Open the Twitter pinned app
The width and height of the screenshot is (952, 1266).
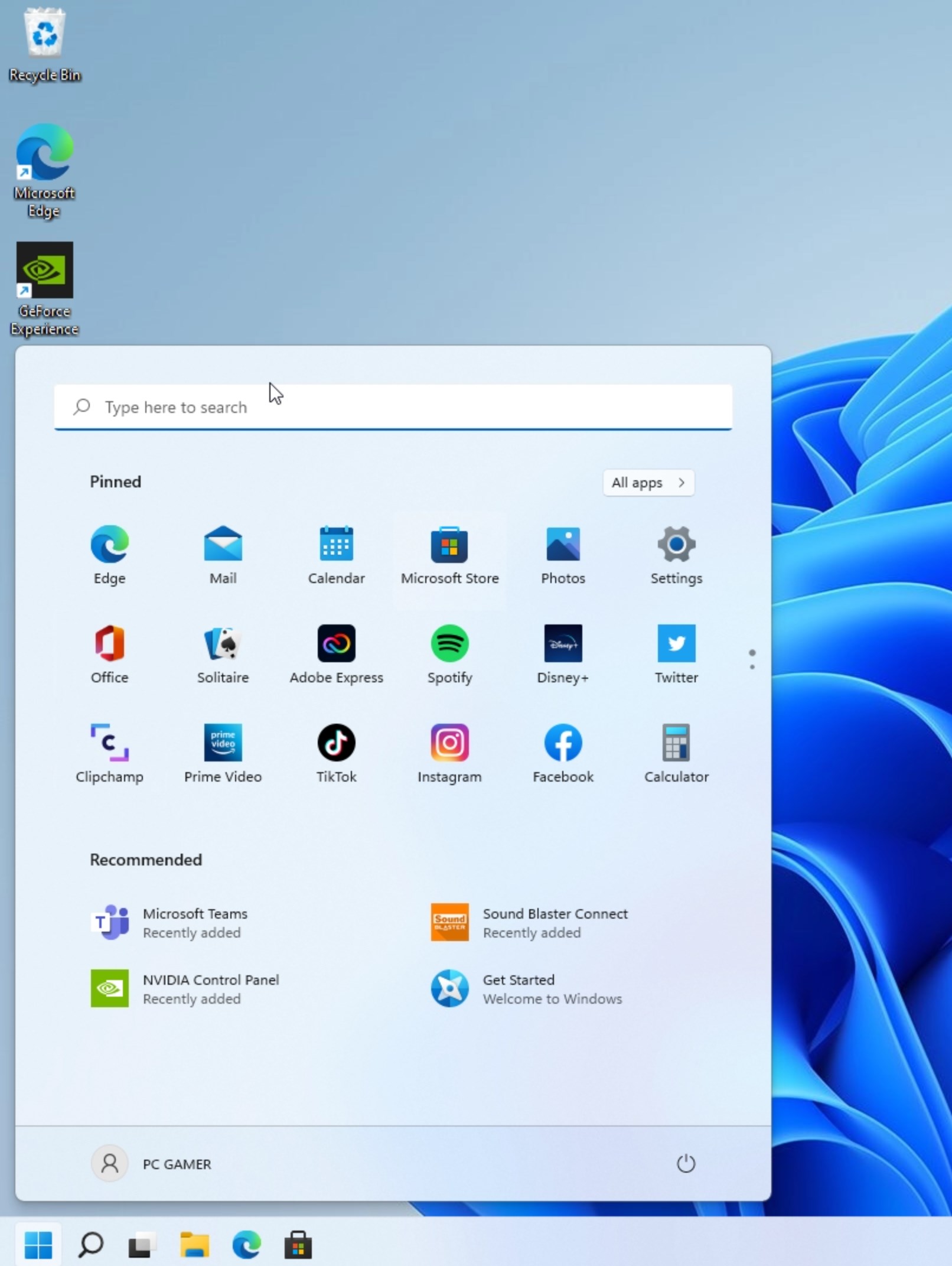pos(676,653)
